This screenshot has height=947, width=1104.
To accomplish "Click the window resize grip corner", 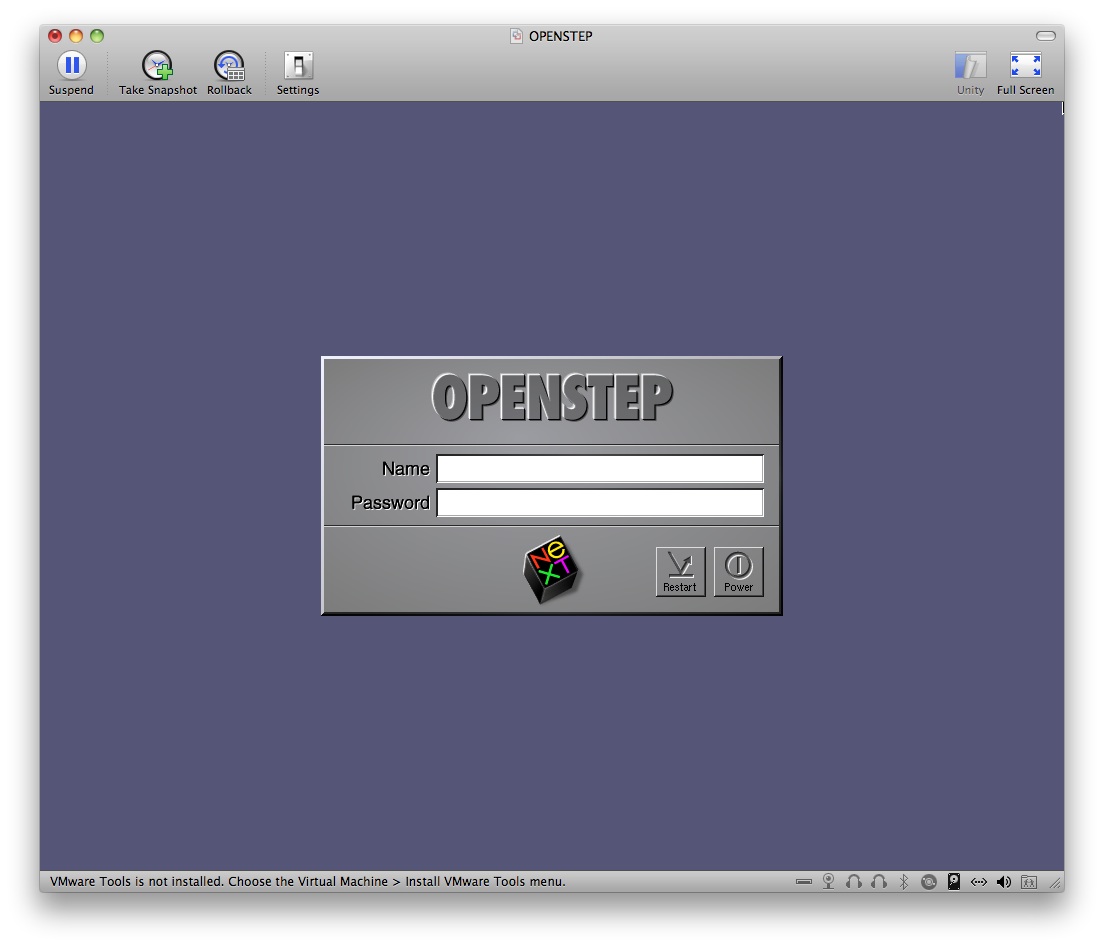I will click(x=1055, y=883).
